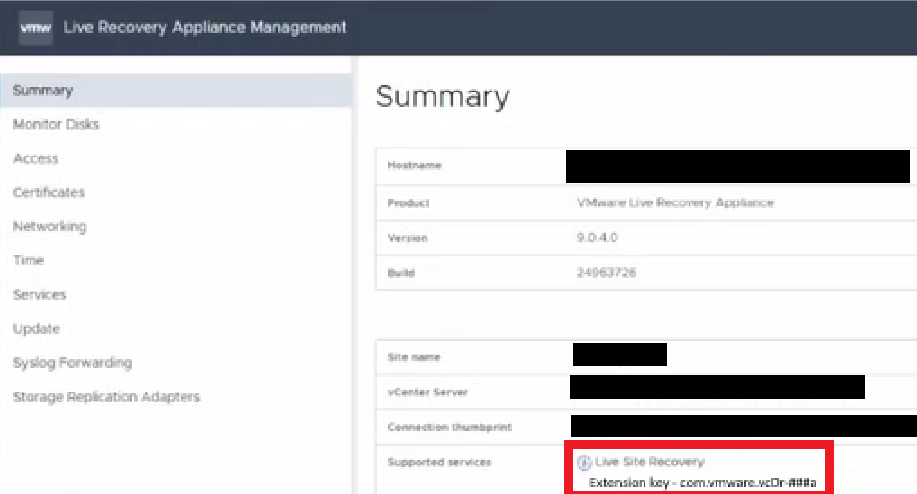The height and width of the screenshot is (494, 917).
Task: Go to the Access section
Action: point(36,158)
